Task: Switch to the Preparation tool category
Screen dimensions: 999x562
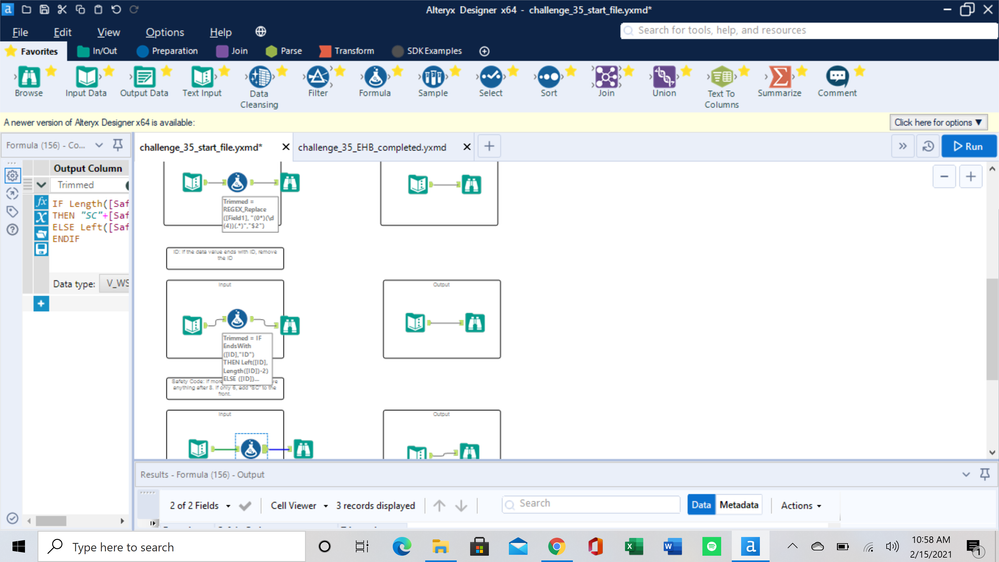Action: click(x=168, y=51)
